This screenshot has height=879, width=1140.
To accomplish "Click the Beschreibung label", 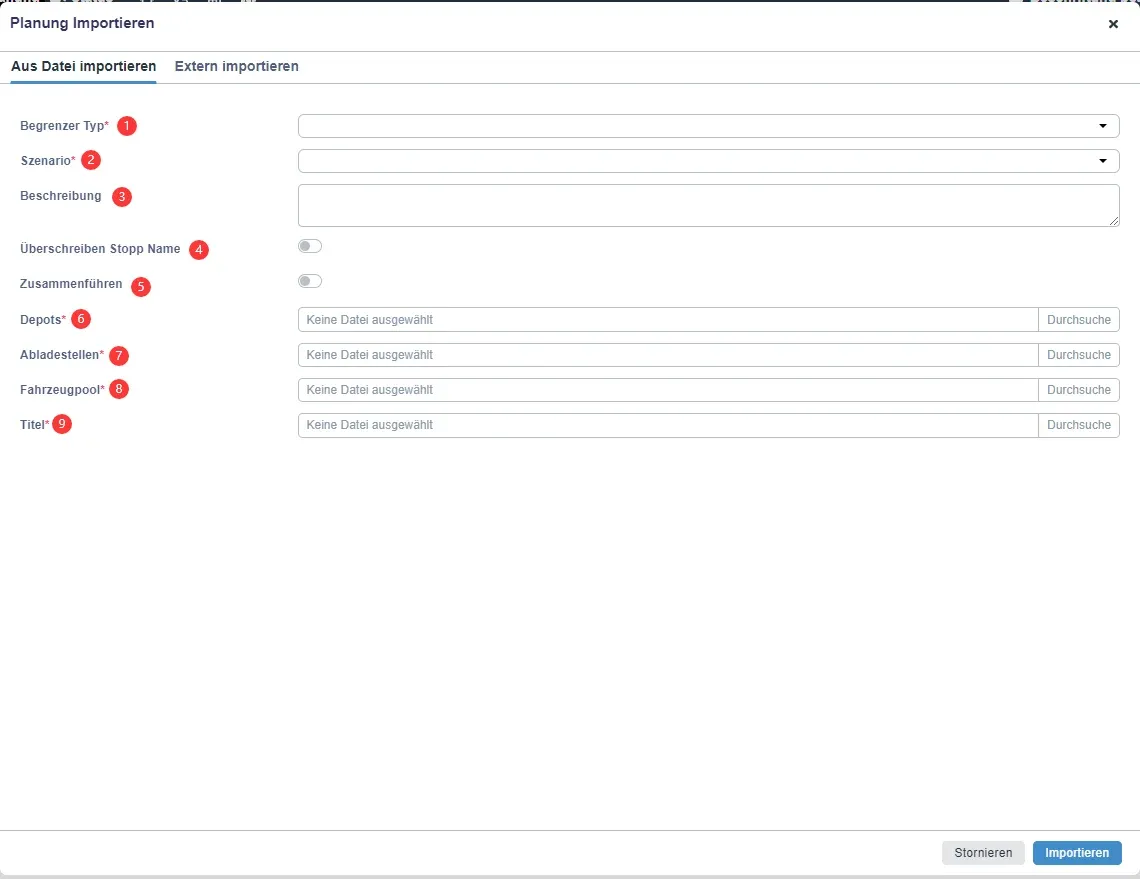I will tap(60, 196).
